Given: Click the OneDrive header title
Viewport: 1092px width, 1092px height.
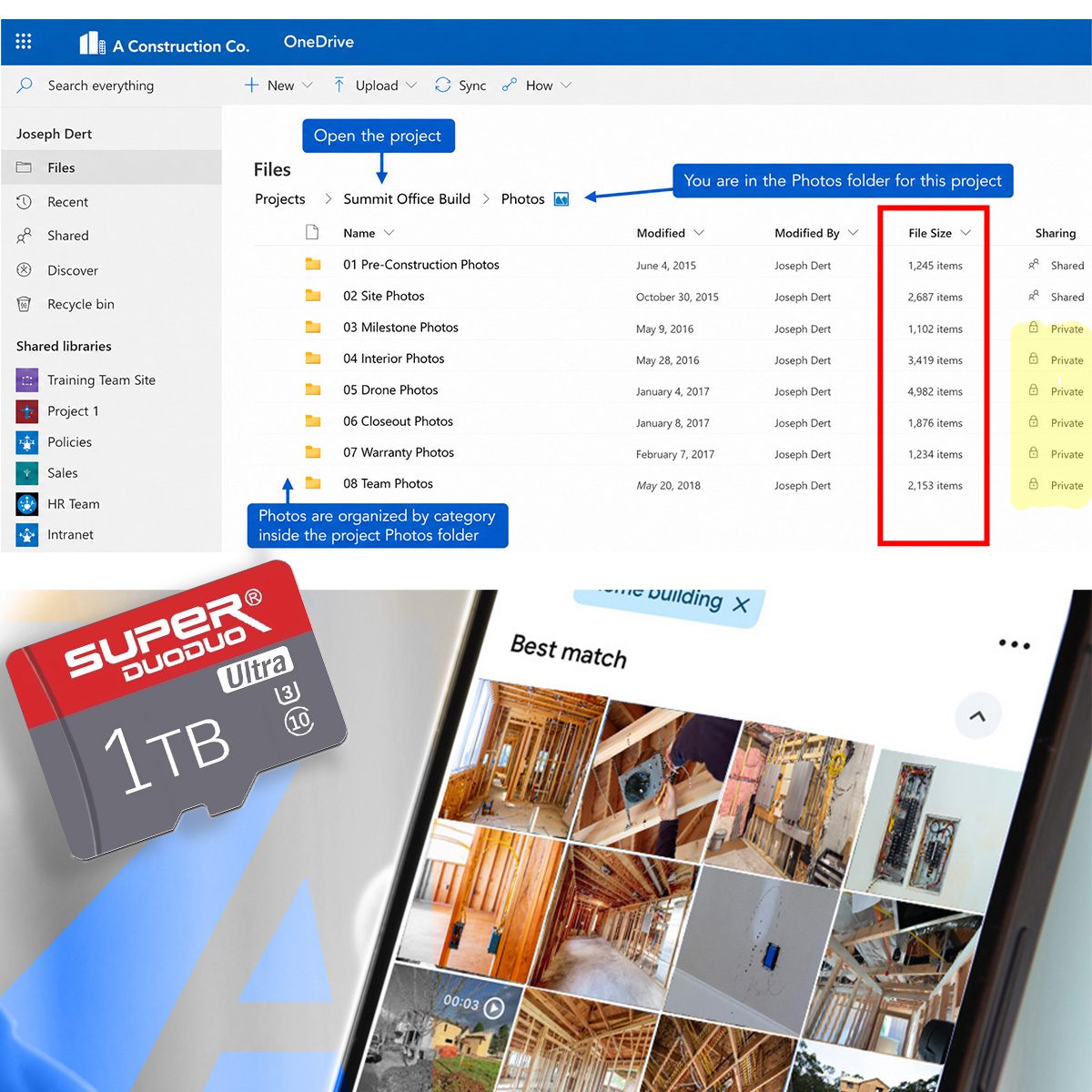Looking at the screenshot, I should [318, 42].
